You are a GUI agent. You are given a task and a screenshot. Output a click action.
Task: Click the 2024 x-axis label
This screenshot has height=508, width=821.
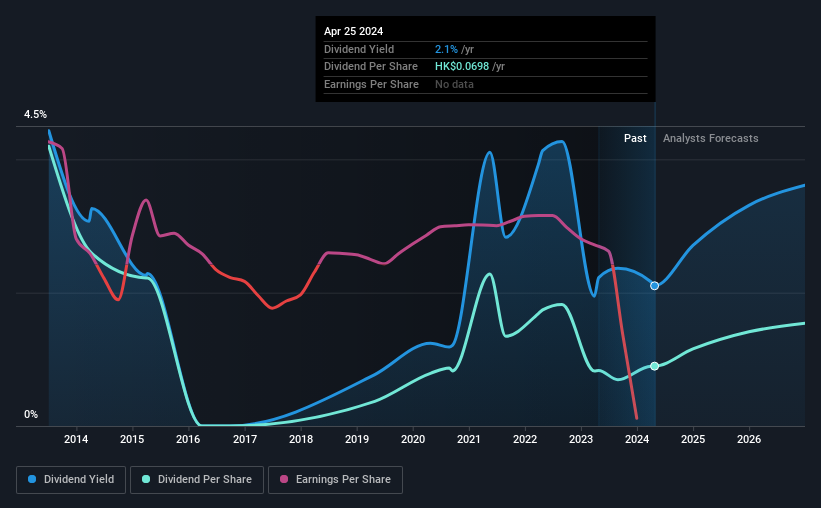point(637,439)
